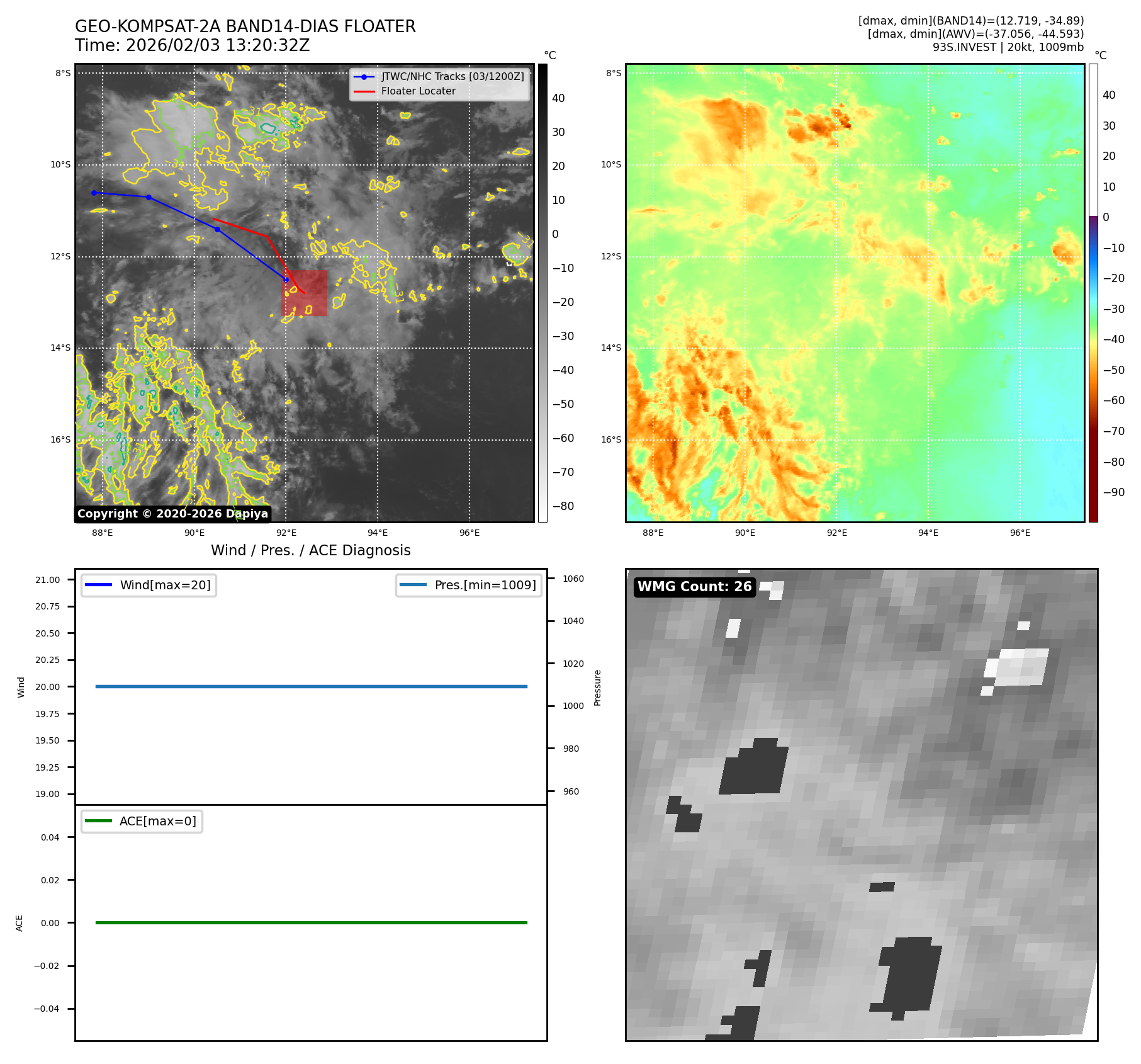Click the red floater locator box on map
Image resolution: width=1141 pixels, height=1064 pixels.
click(x=305, y=293)
